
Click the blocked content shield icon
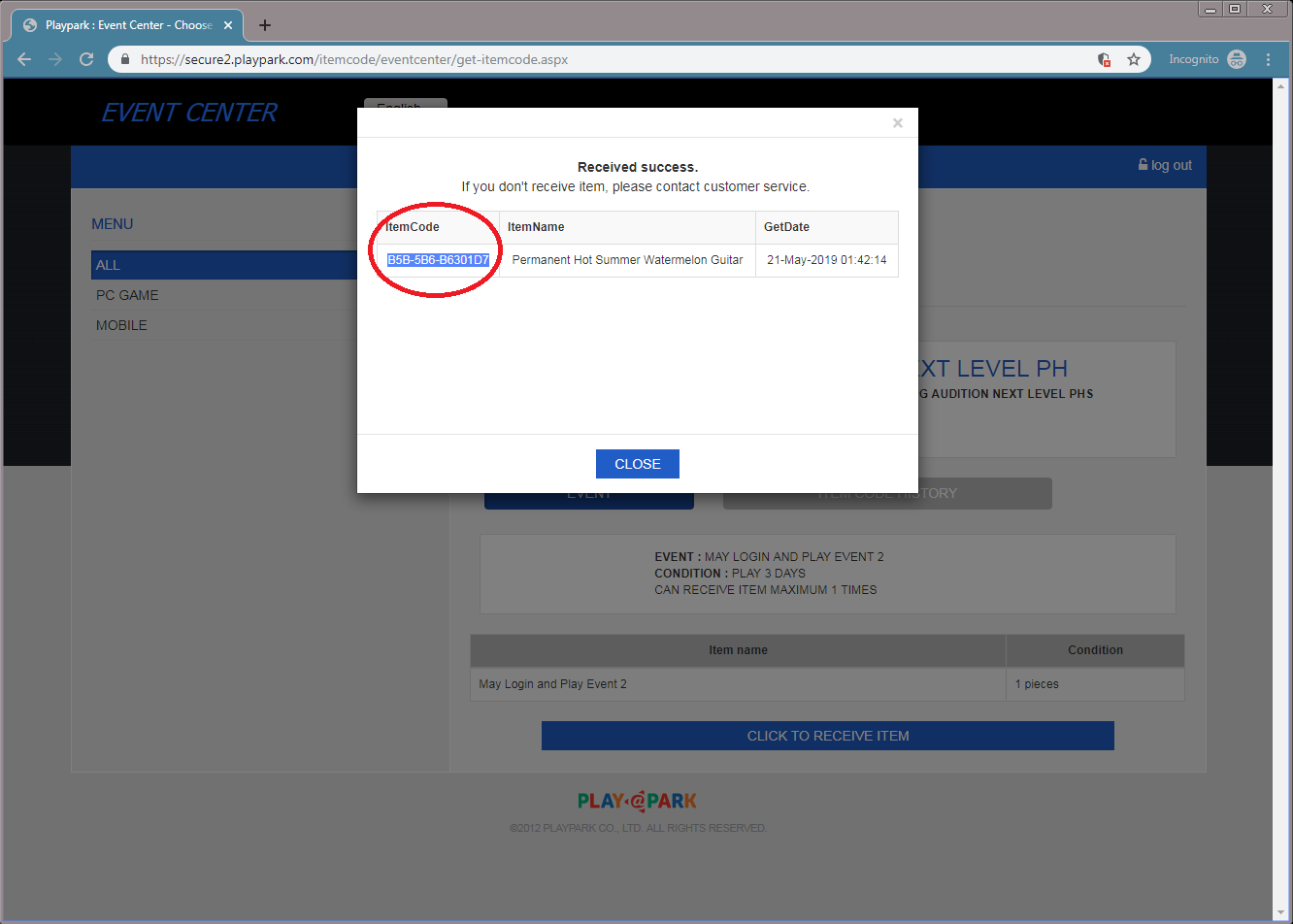coord(1104,59)
